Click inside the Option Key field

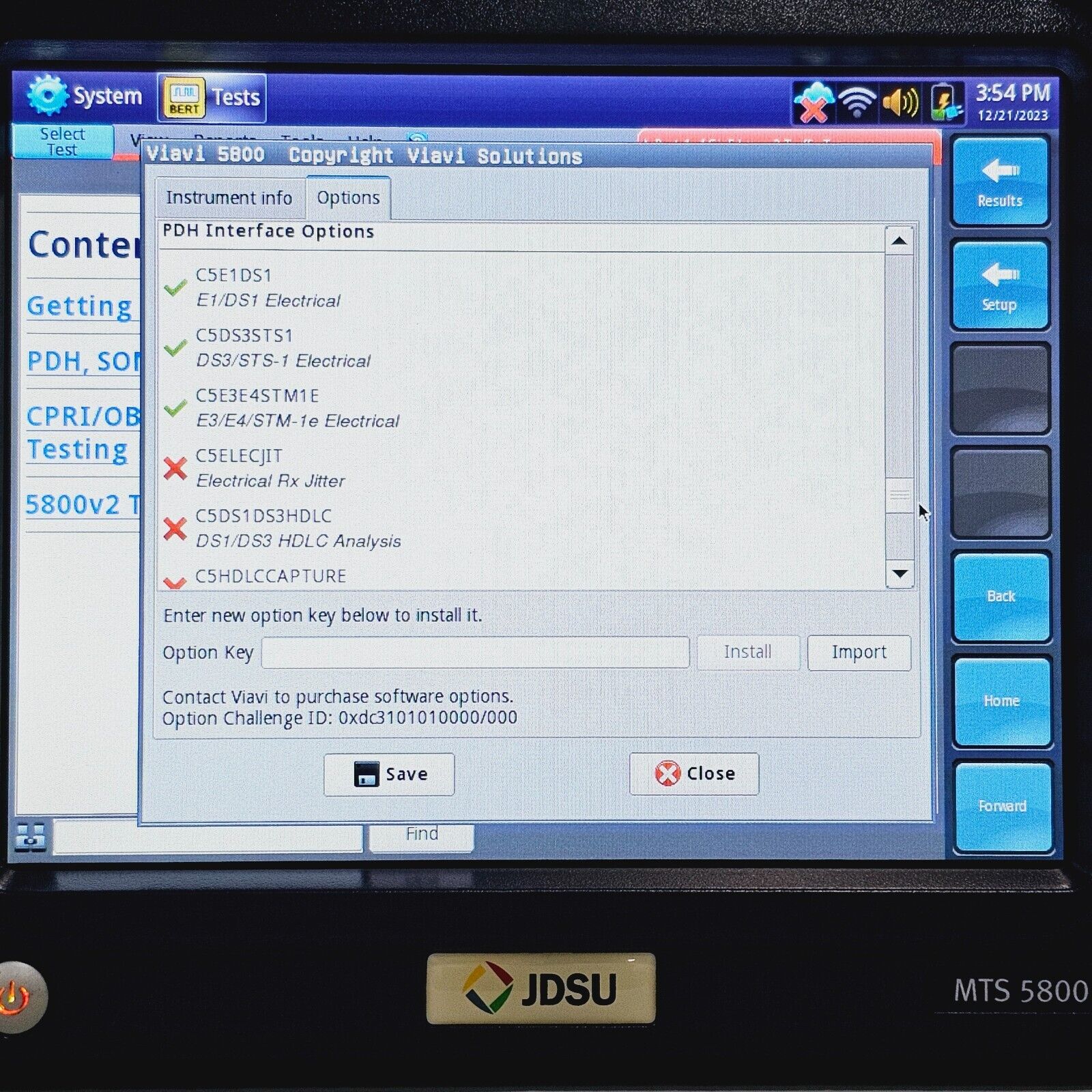[476, 652]
